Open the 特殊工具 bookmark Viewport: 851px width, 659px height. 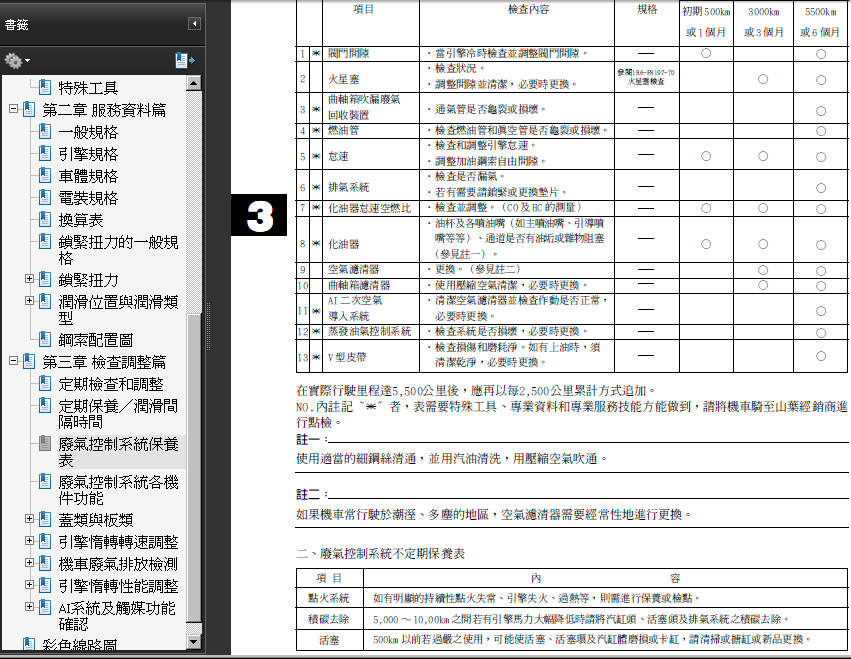(88, 88)
